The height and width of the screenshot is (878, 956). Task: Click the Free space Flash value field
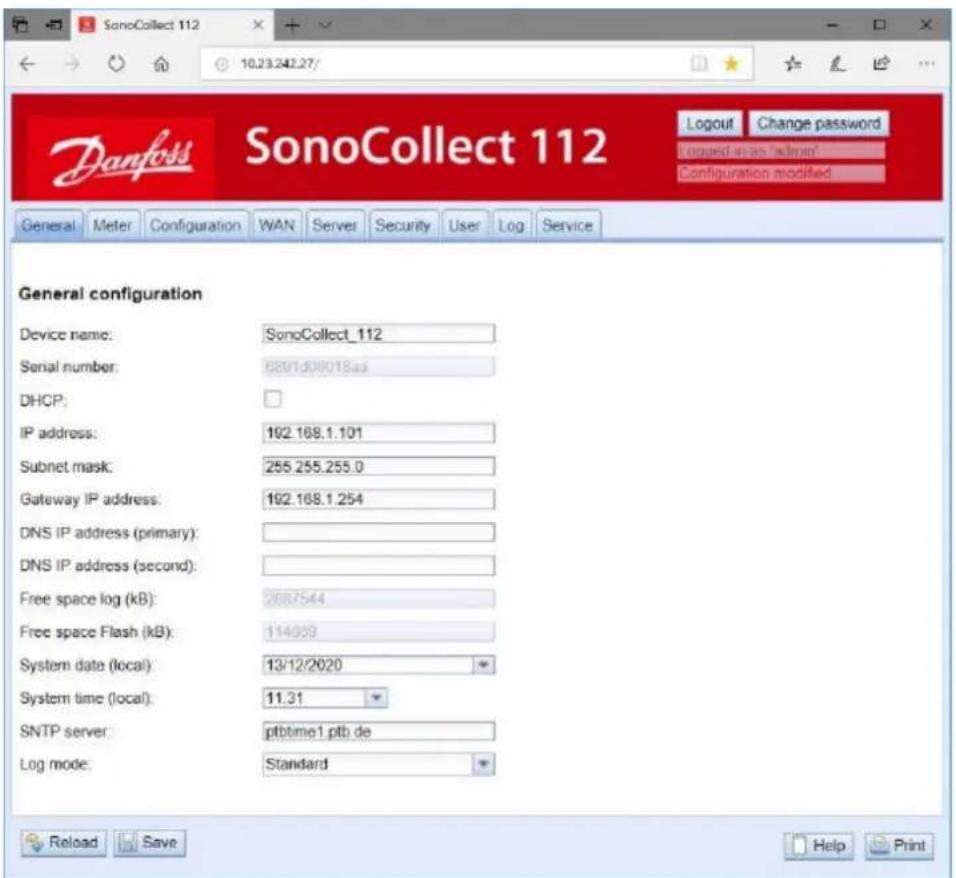click(379, 632)
